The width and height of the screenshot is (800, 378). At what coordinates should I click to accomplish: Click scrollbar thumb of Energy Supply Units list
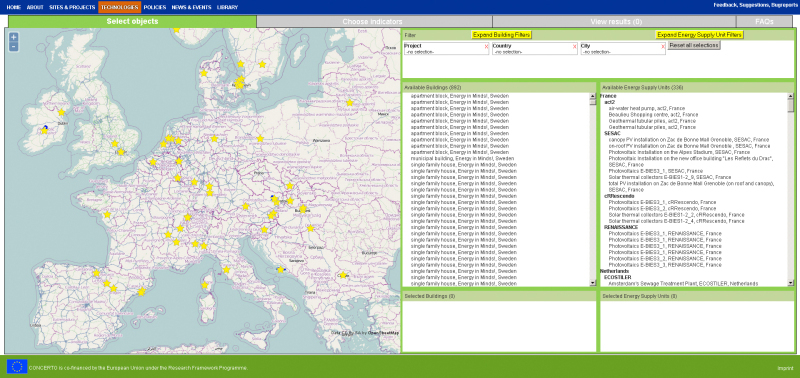click(790, 105)
